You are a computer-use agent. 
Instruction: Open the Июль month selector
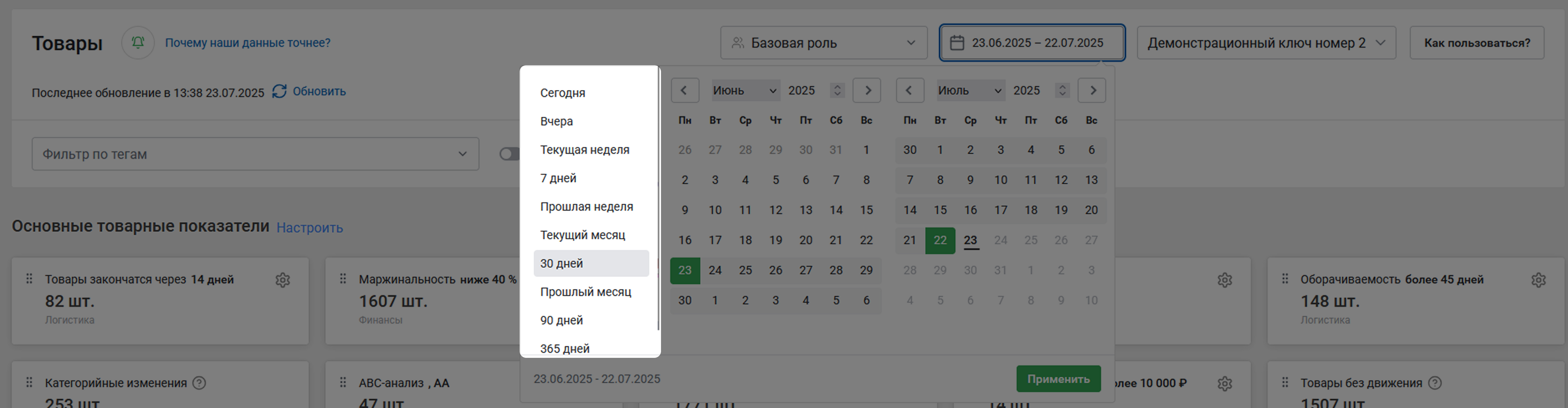click(x=971, y=91)
